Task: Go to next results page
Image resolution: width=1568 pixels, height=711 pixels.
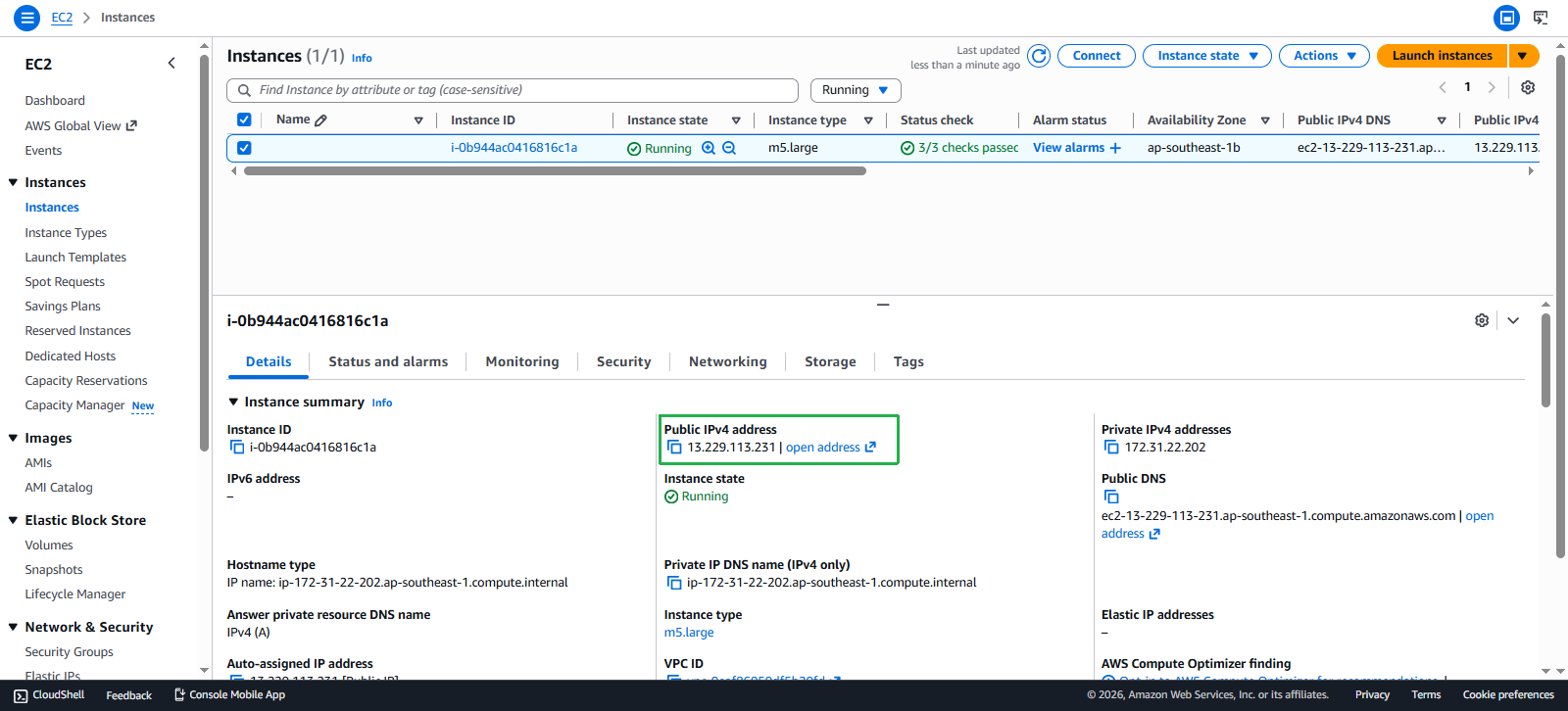Action: tap(1492, 87)
